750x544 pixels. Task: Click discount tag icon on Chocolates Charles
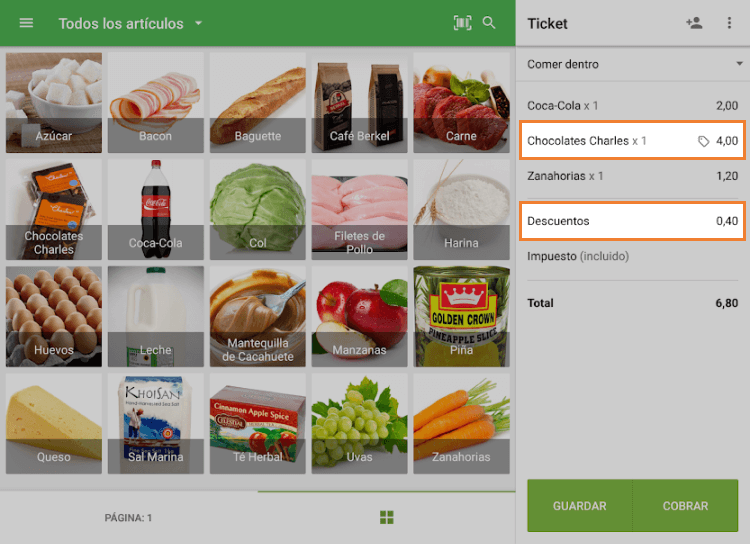click(703, 141)
